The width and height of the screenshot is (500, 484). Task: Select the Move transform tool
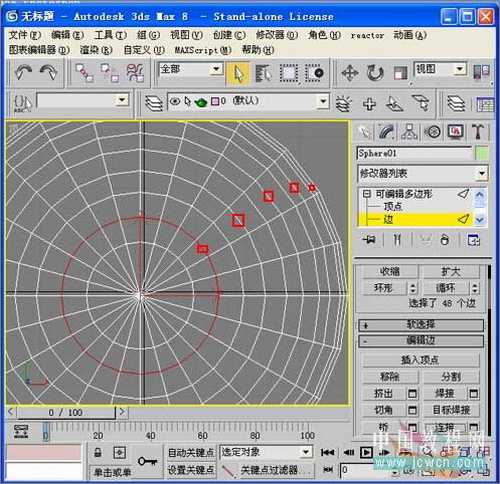coord(350,73)
